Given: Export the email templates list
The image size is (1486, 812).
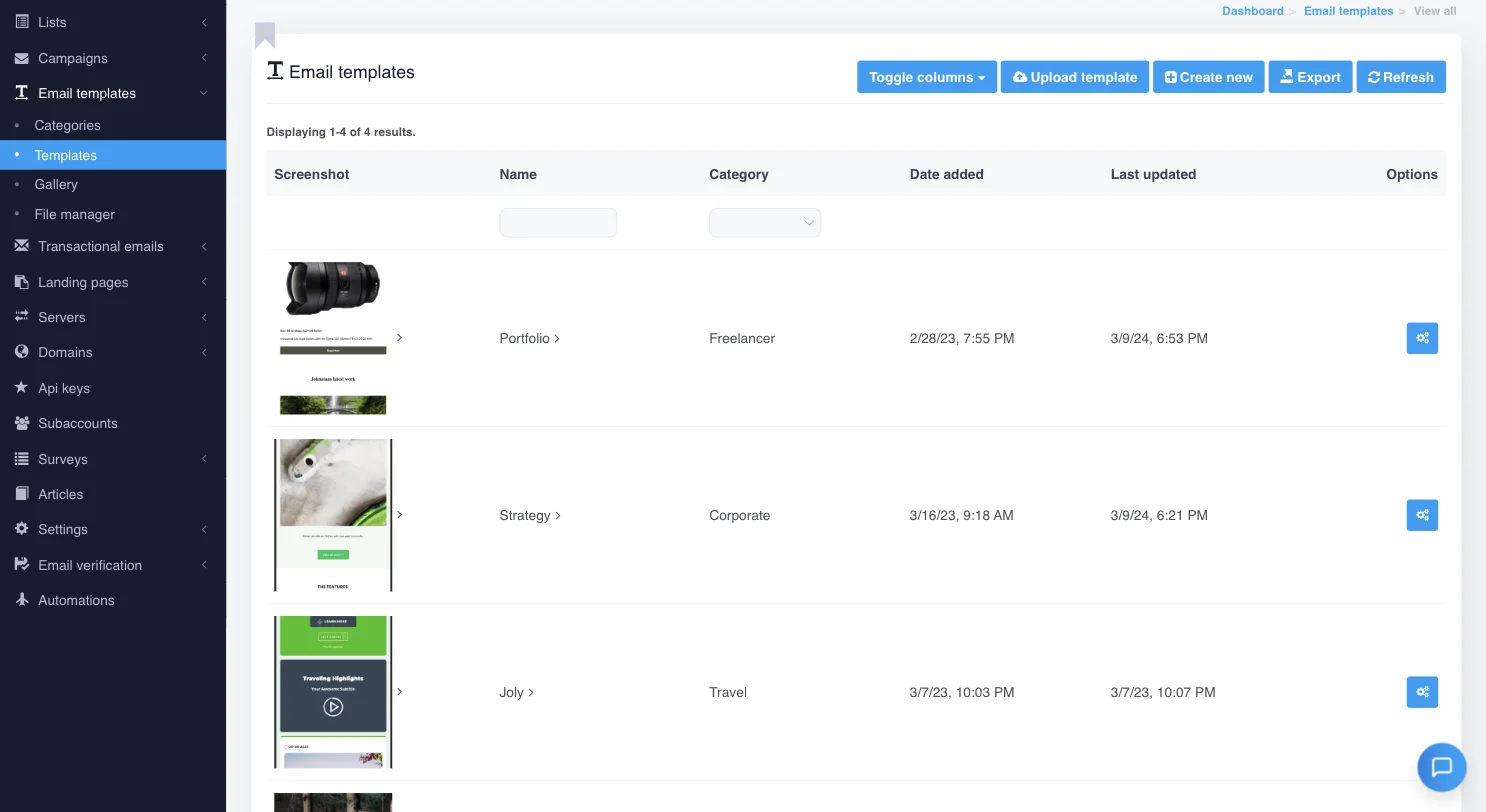Looking at the screenshot, I should pos(1311,77).
